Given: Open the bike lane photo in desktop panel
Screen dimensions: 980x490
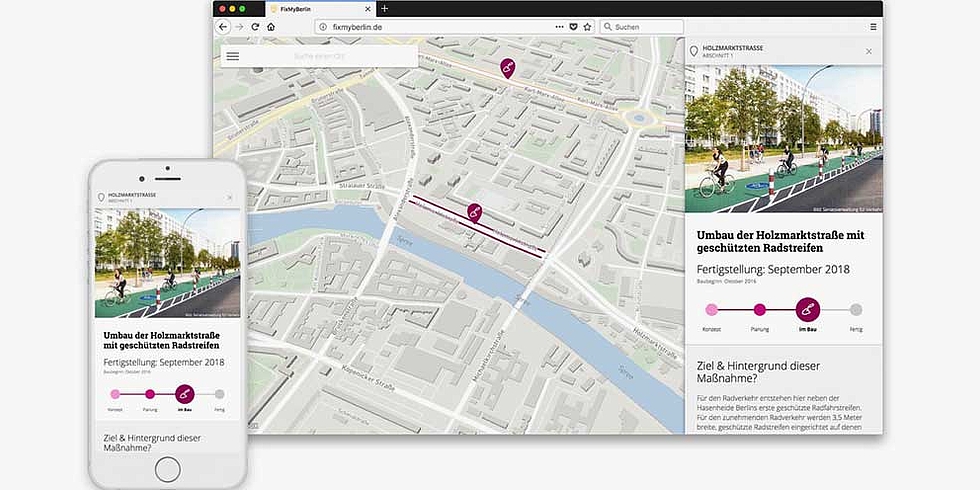Looking at the screenshot, I should coord(784,138).
